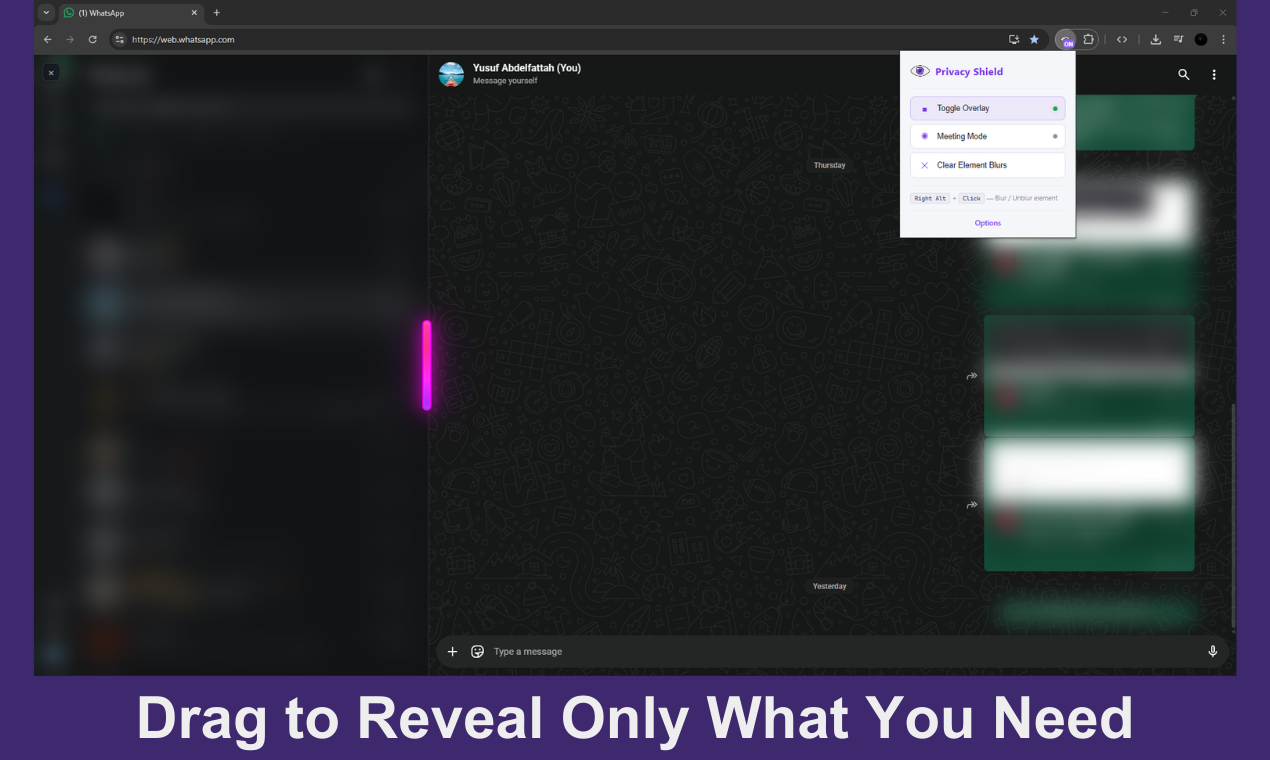Bookmark this page with the star
Screen dimensions: 1270x760
(1034, 39)
